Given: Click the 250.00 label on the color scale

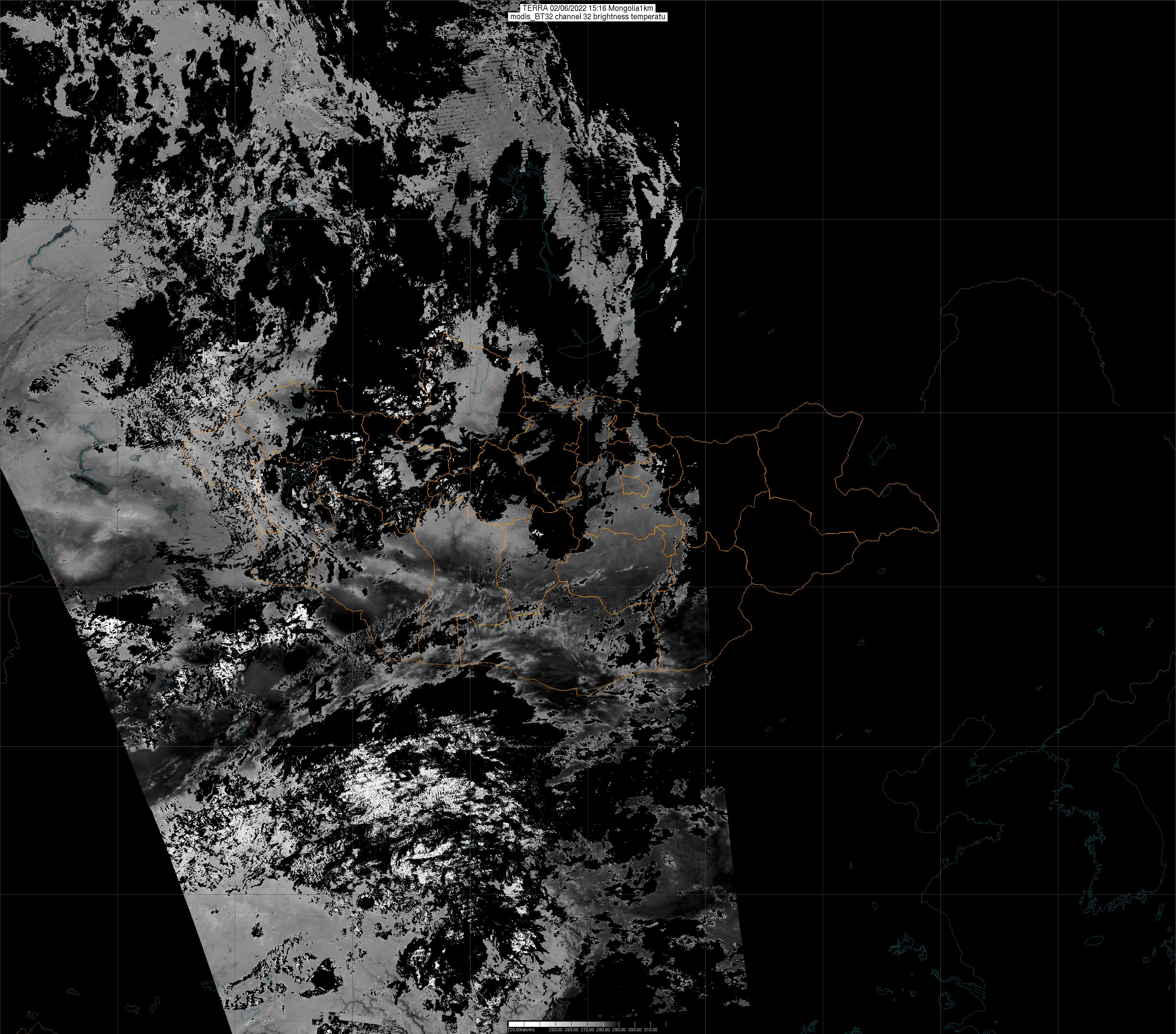Looking at the screenshot, I should pos(556,1029).
